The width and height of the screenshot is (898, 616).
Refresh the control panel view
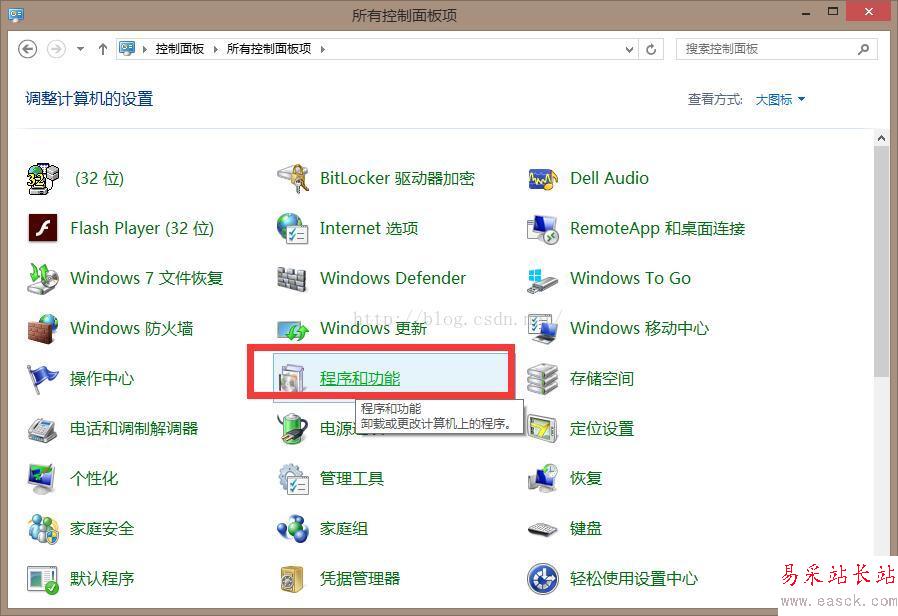point(651,49)
